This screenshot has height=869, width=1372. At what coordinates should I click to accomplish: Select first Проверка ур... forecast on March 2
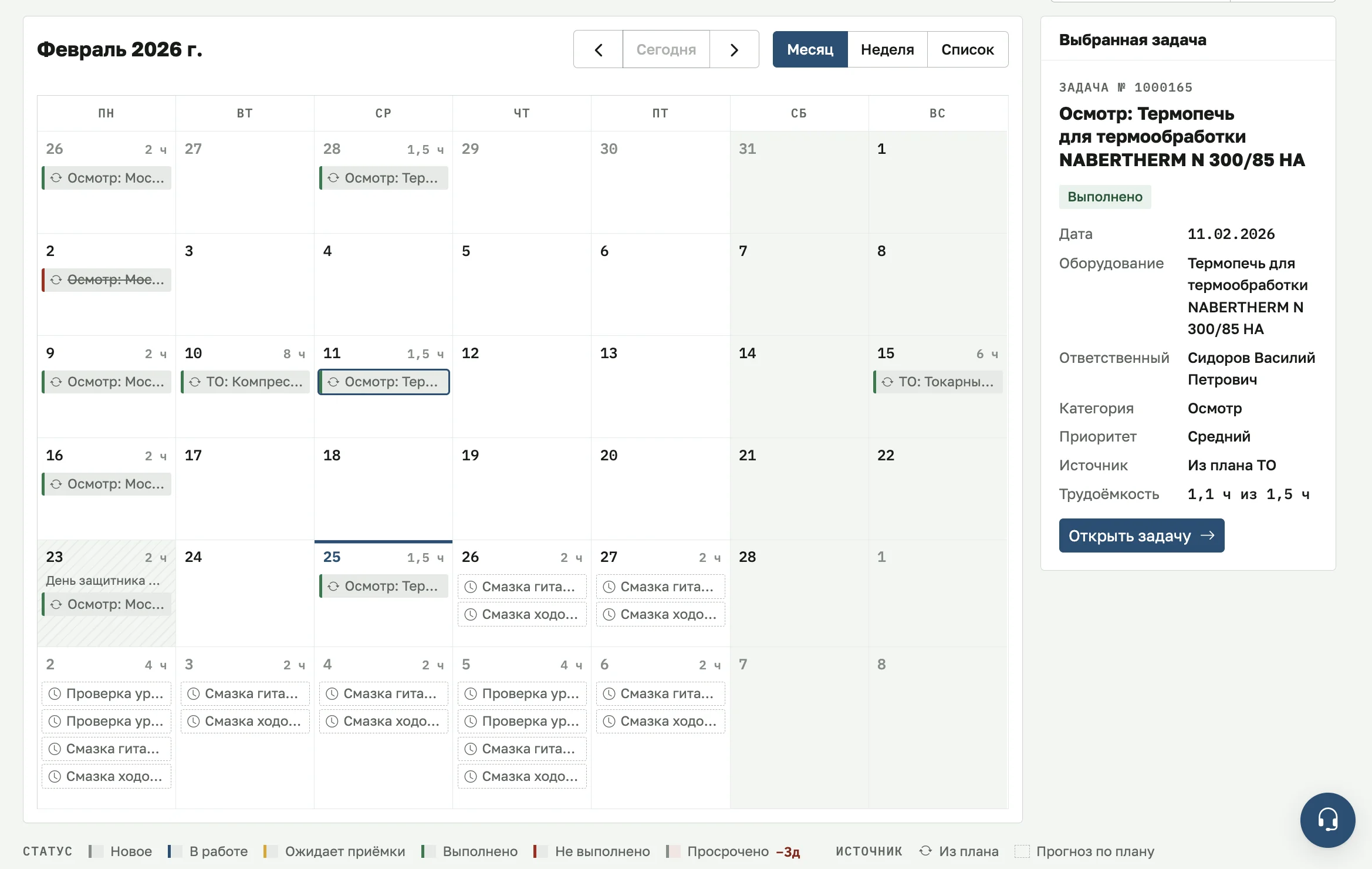point(107,693)
